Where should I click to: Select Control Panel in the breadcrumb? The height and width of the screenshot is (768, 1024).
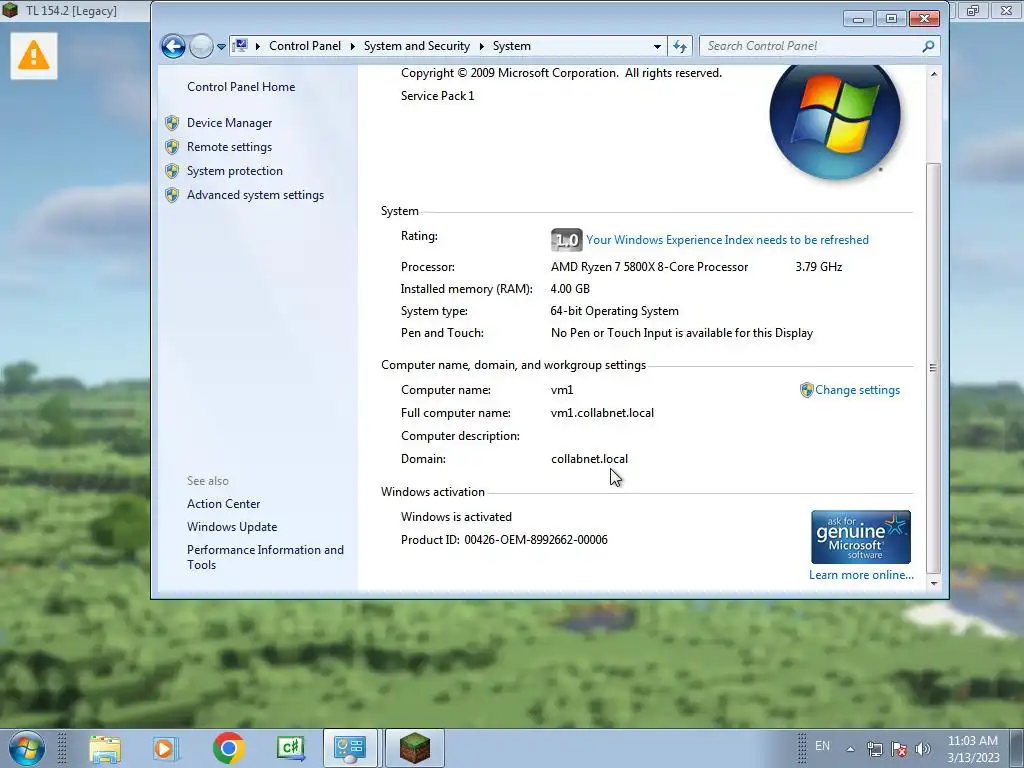[x=305, y=46]
